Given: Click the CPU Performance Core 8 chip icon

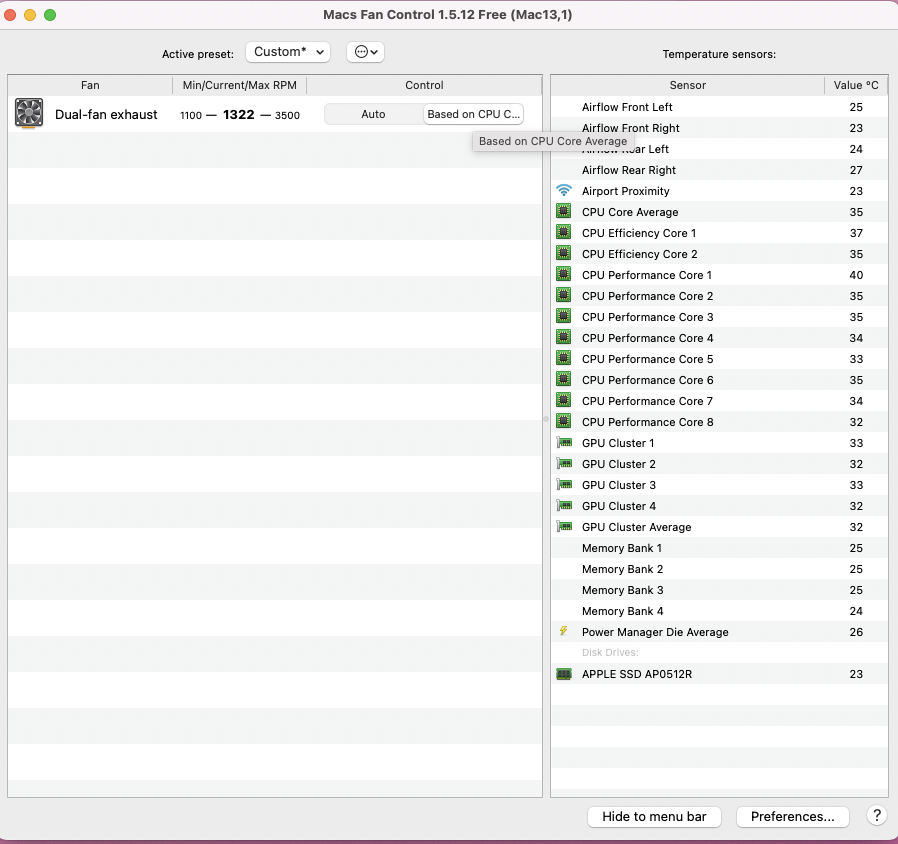Looking at the screenshot, I should pos(564,421).
